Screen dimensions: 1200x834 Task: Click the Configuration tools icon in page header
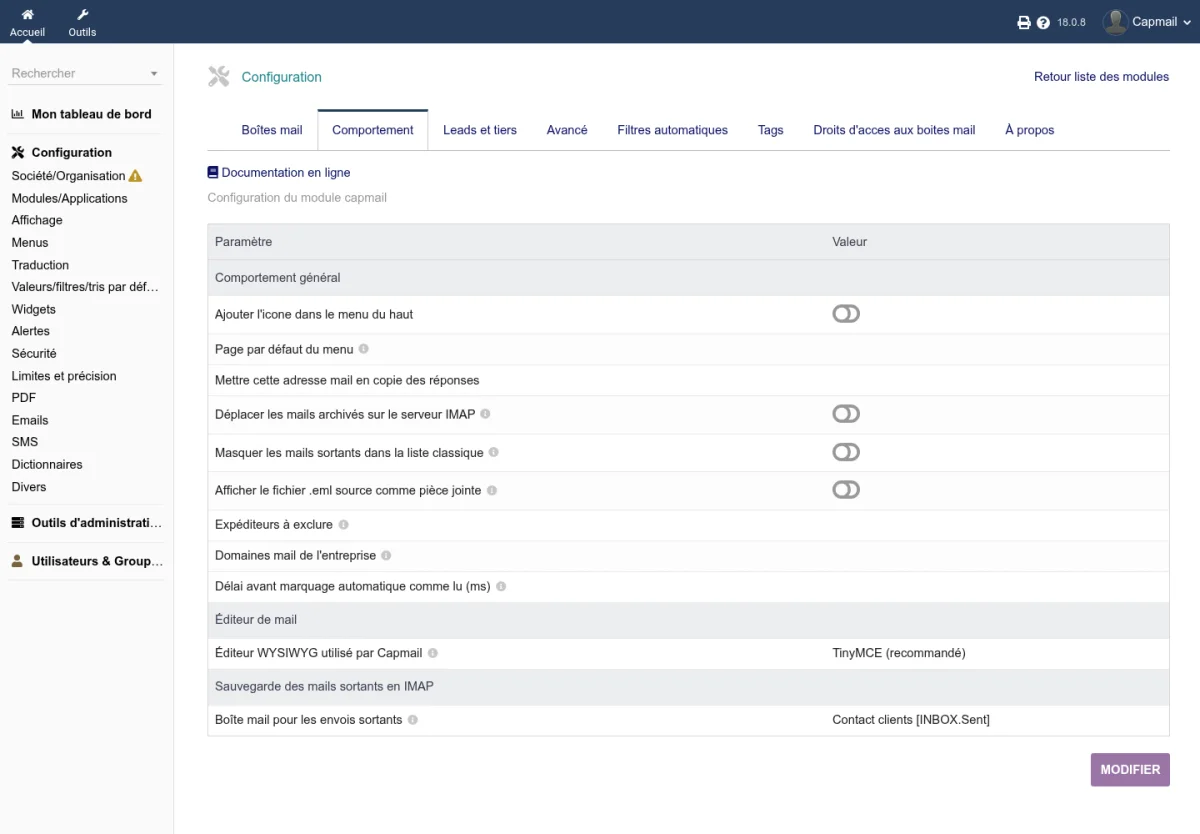pyautogui.click(x=219, y=77)
